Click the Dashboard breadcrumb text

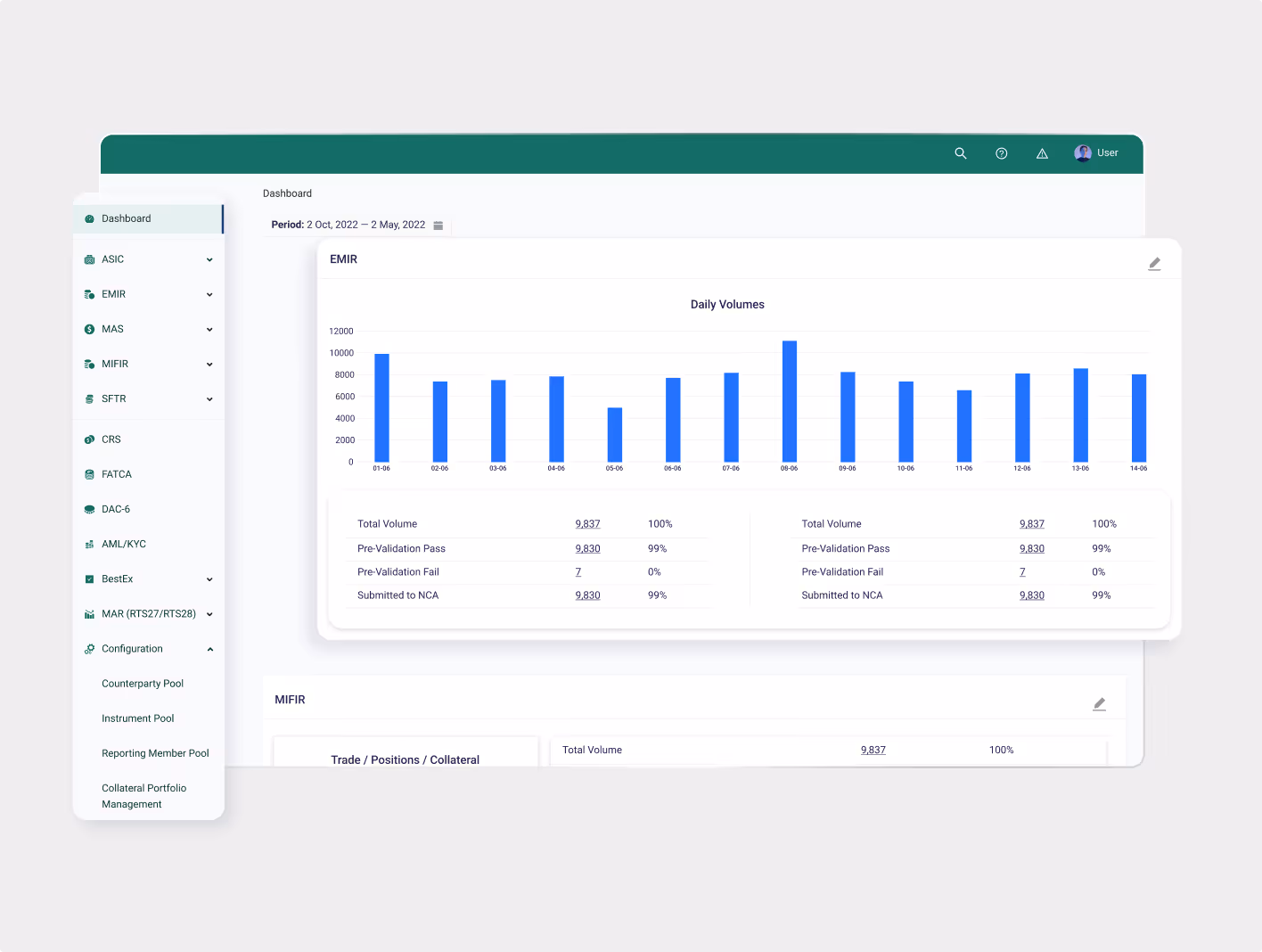coord(287,193)
